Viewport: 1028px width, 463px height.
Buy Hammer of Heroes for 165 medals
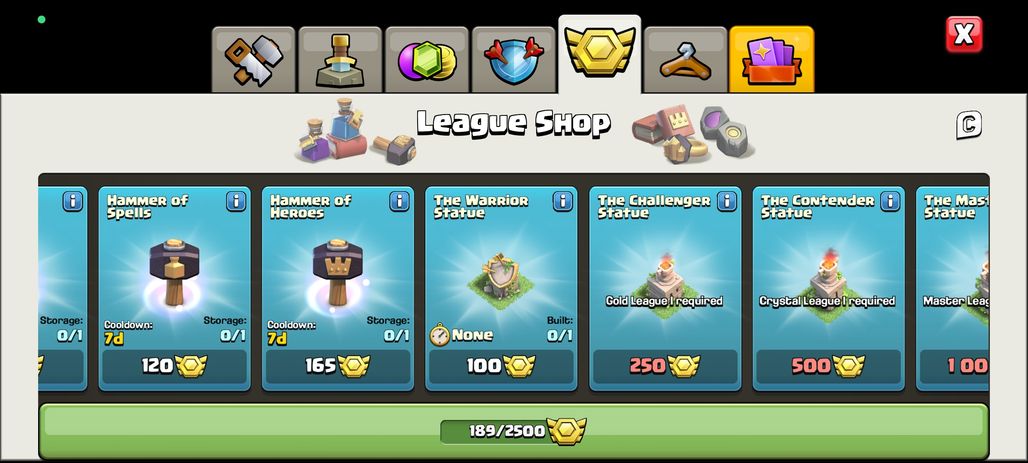tap(338, 366)
